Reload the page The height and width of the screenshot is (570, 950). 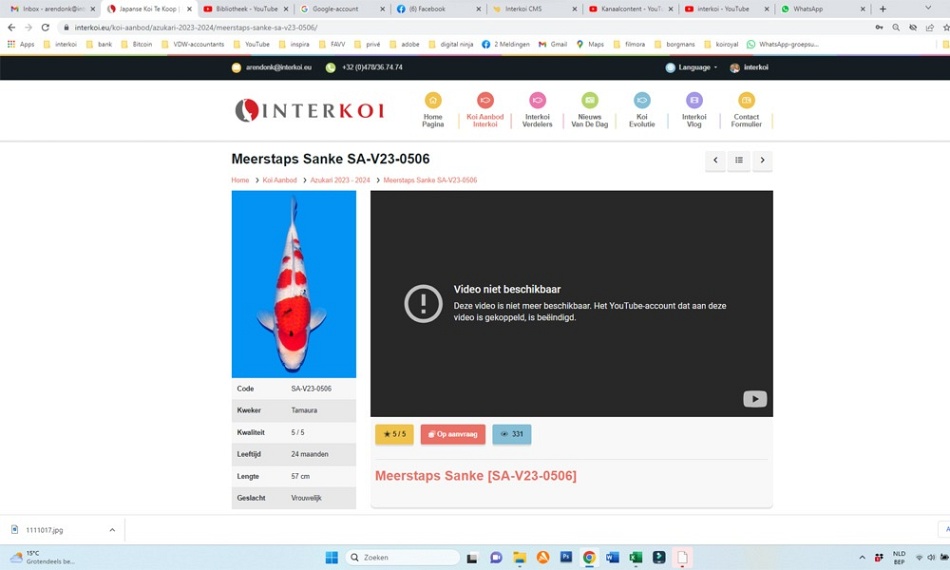(x=45, y=27)
